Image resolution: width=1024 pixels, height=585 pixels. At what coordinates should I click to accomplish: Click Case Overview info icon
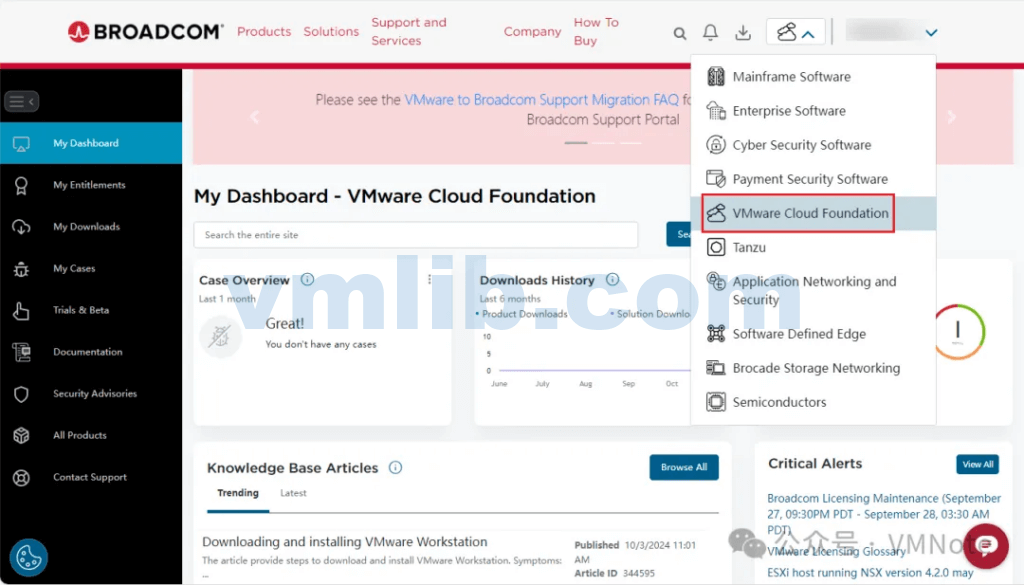click(x=308, y=280)
